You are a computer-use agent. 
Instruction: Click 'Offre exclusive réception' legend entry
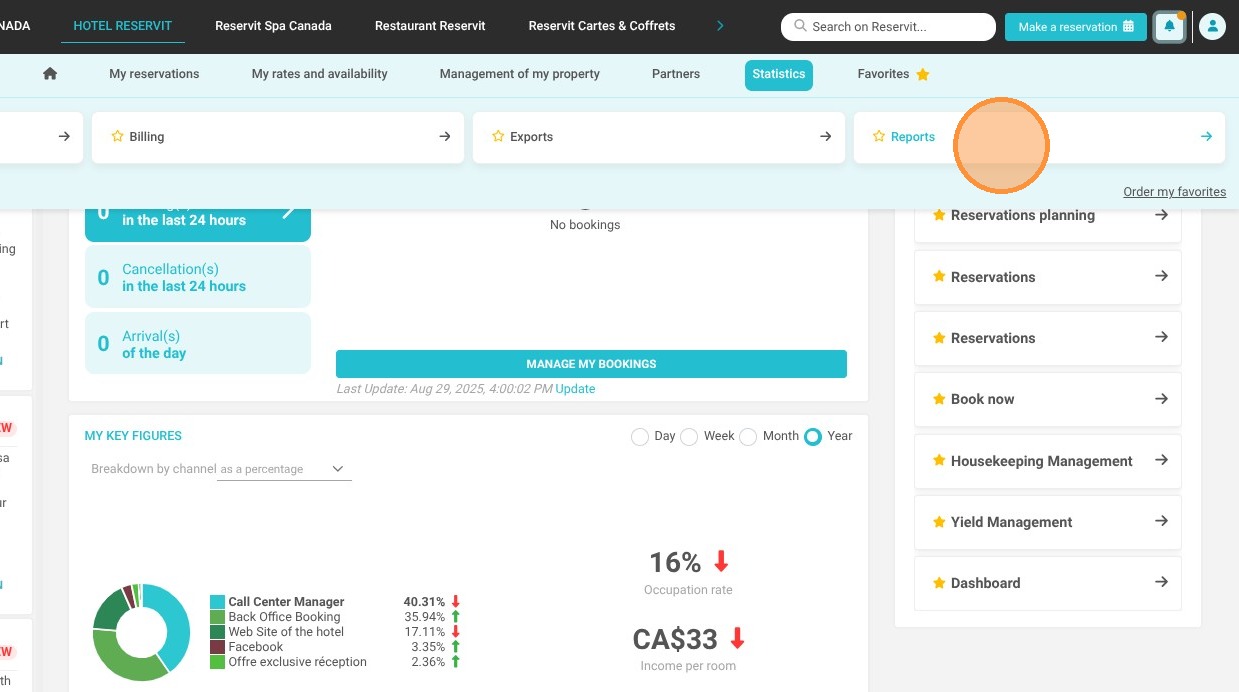297,662
